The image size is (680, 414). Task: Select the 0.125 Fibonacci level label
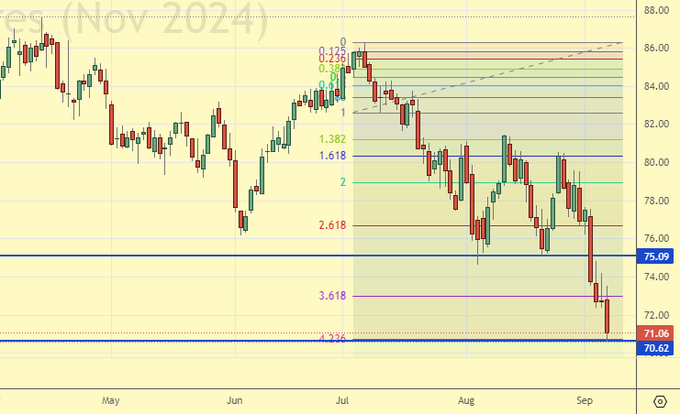click(333, 51)
